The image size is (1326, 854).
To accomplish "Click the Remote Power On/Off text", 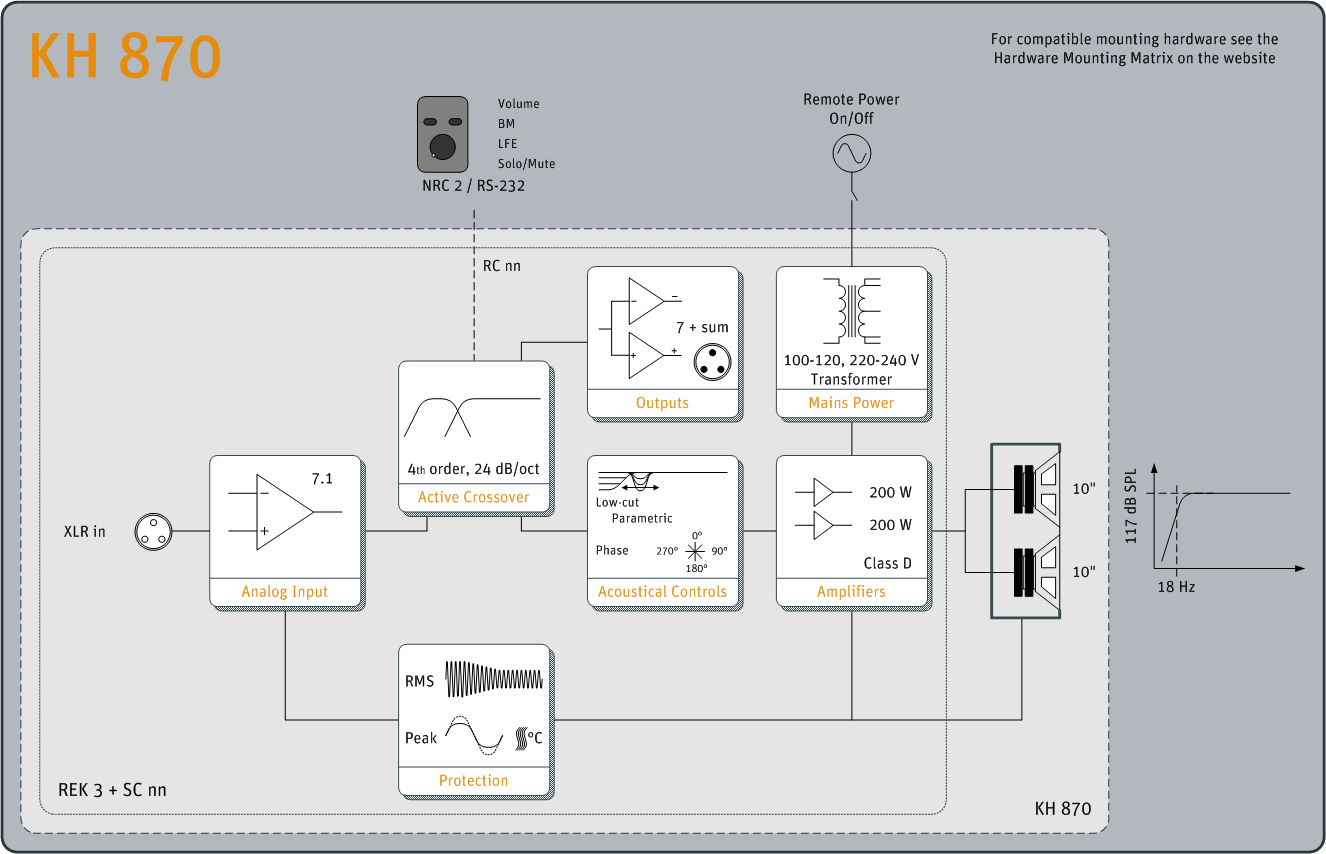I will (852, 109).
